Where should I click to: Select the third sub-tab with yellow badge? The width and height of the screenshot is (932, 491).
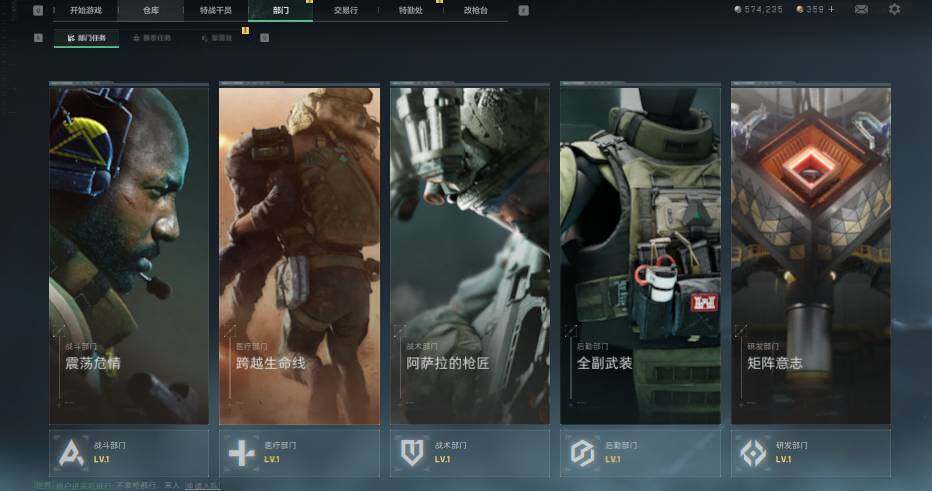coord(218,38)
